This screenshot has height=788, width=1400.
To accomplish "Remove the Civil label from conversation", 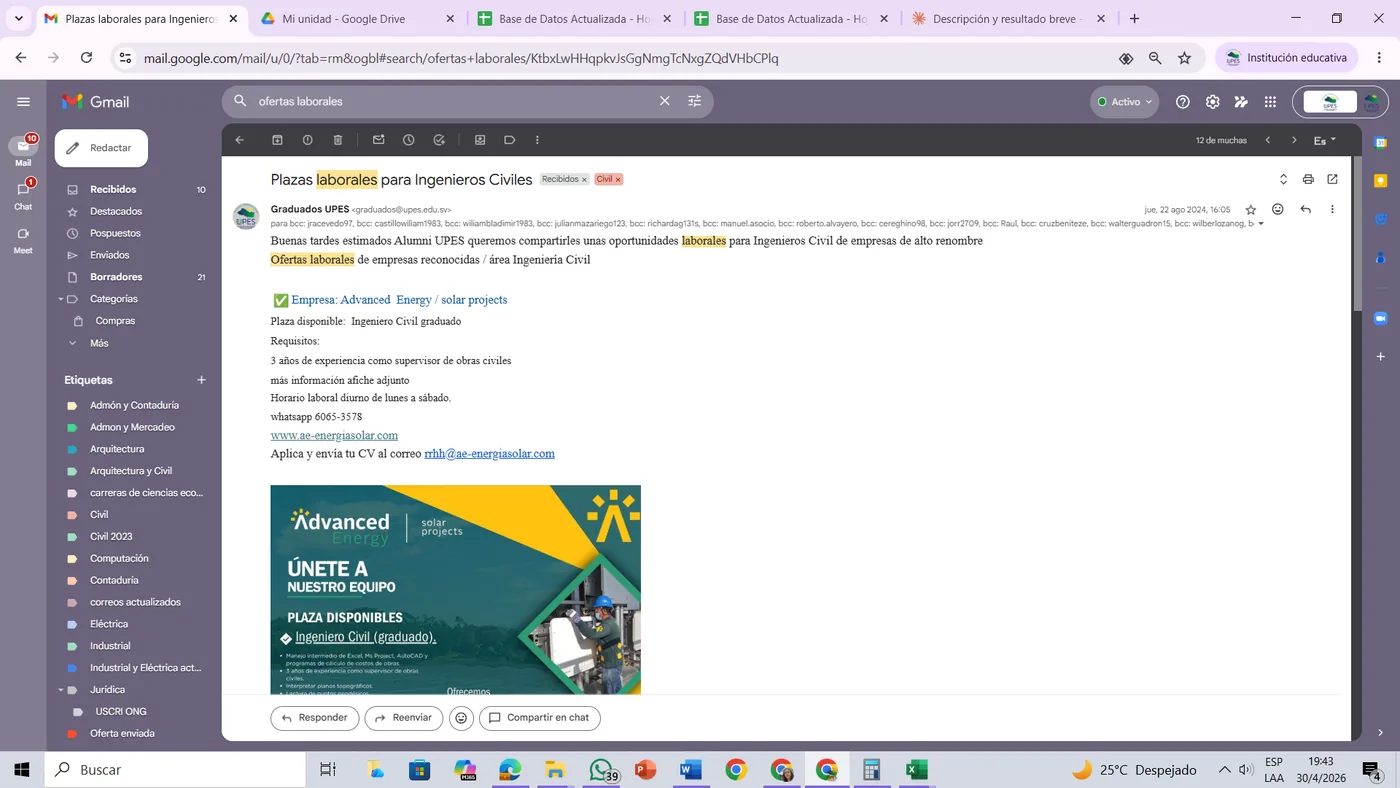I will click(618, 179).
